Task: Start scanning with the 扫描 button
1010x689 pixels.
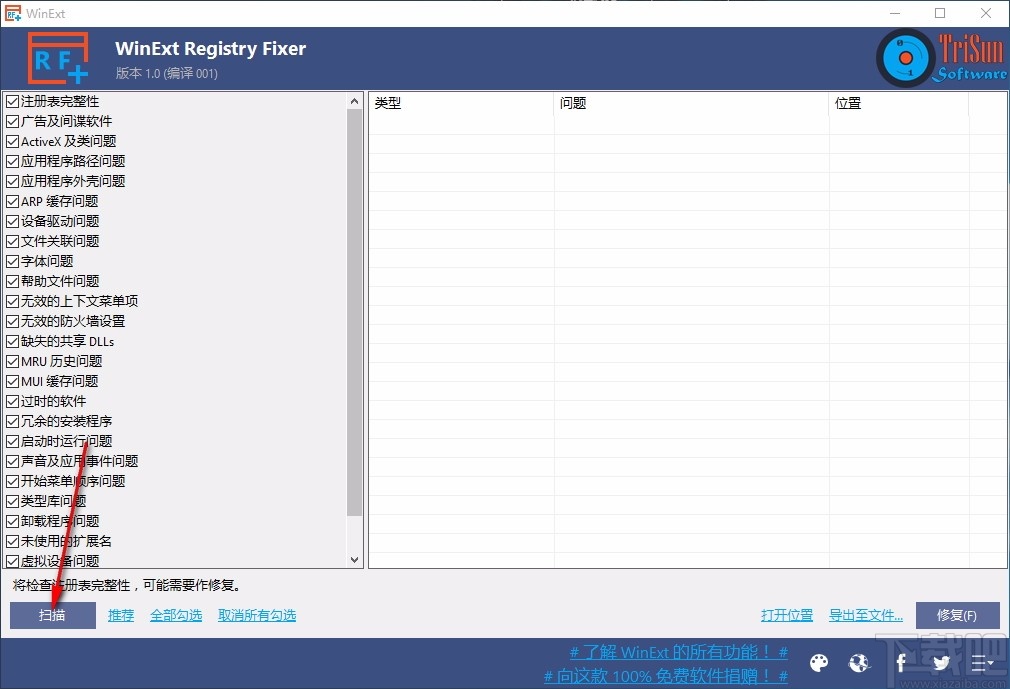Action: (x=51, y=615)
